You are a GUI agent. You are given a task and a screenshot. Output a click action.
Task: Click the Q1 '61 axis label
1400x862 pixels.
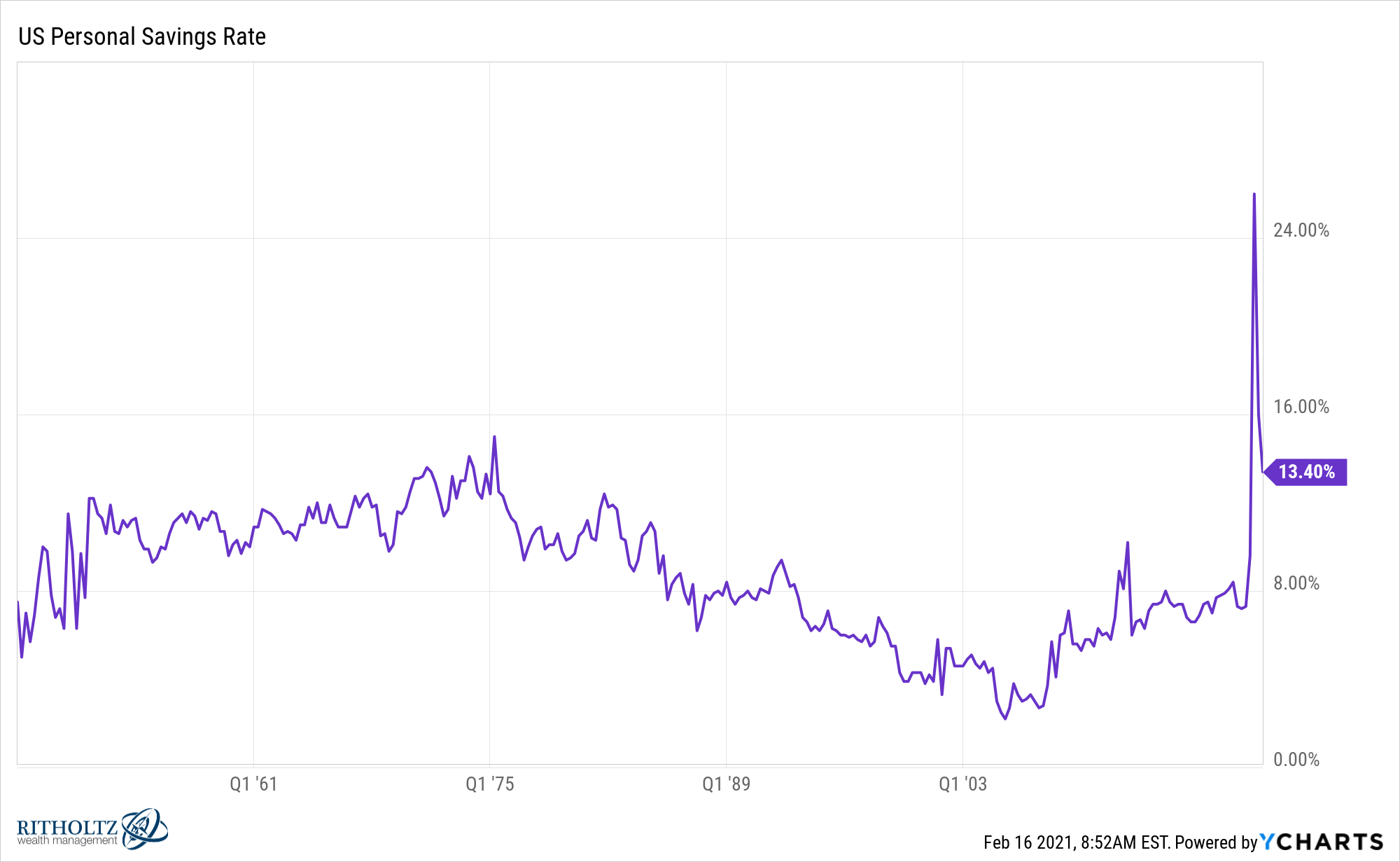(x=253, y=784)
